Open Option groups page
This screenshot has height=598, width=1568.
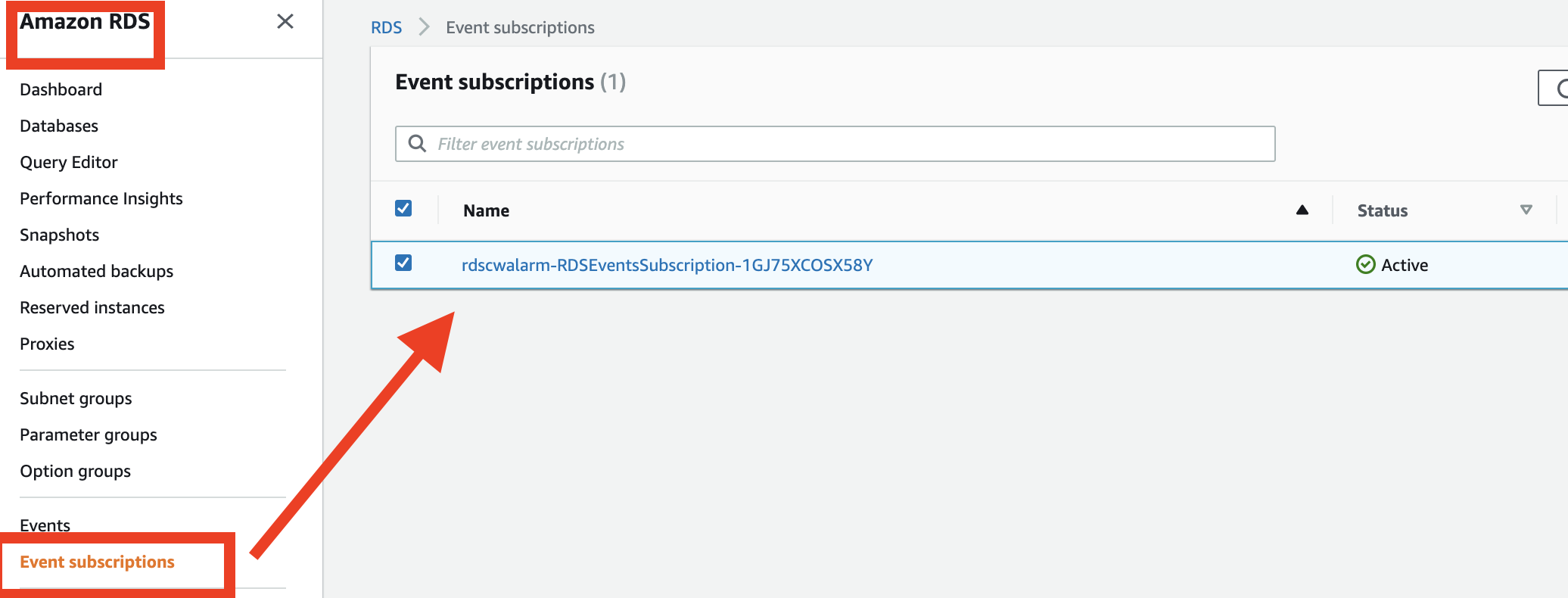(x=76, y=471)
